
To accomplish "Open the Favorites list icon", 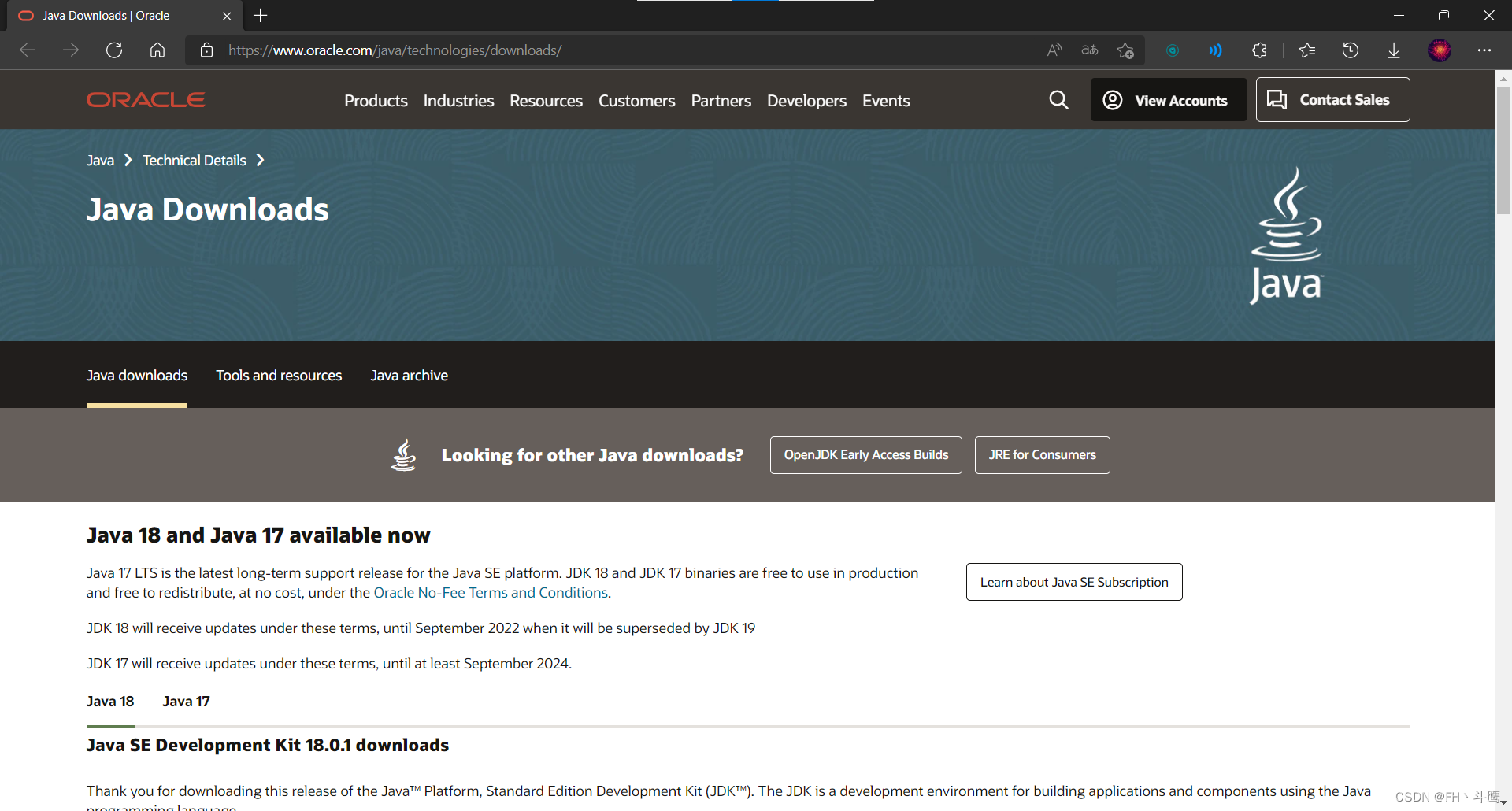I will [1307, 50].
